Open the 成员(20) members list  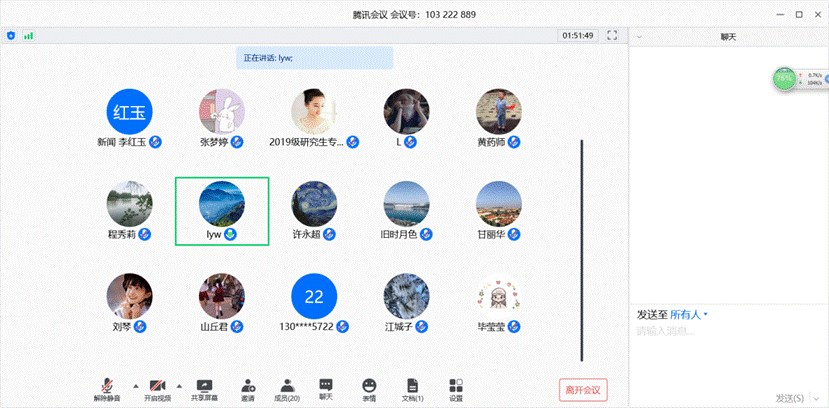(287, 386)
